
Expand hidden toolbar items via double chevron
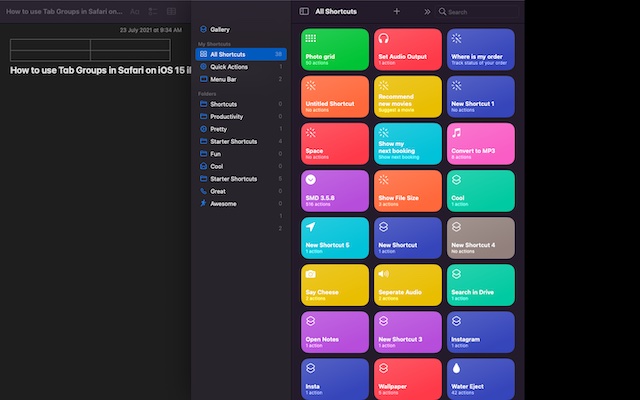427,11
